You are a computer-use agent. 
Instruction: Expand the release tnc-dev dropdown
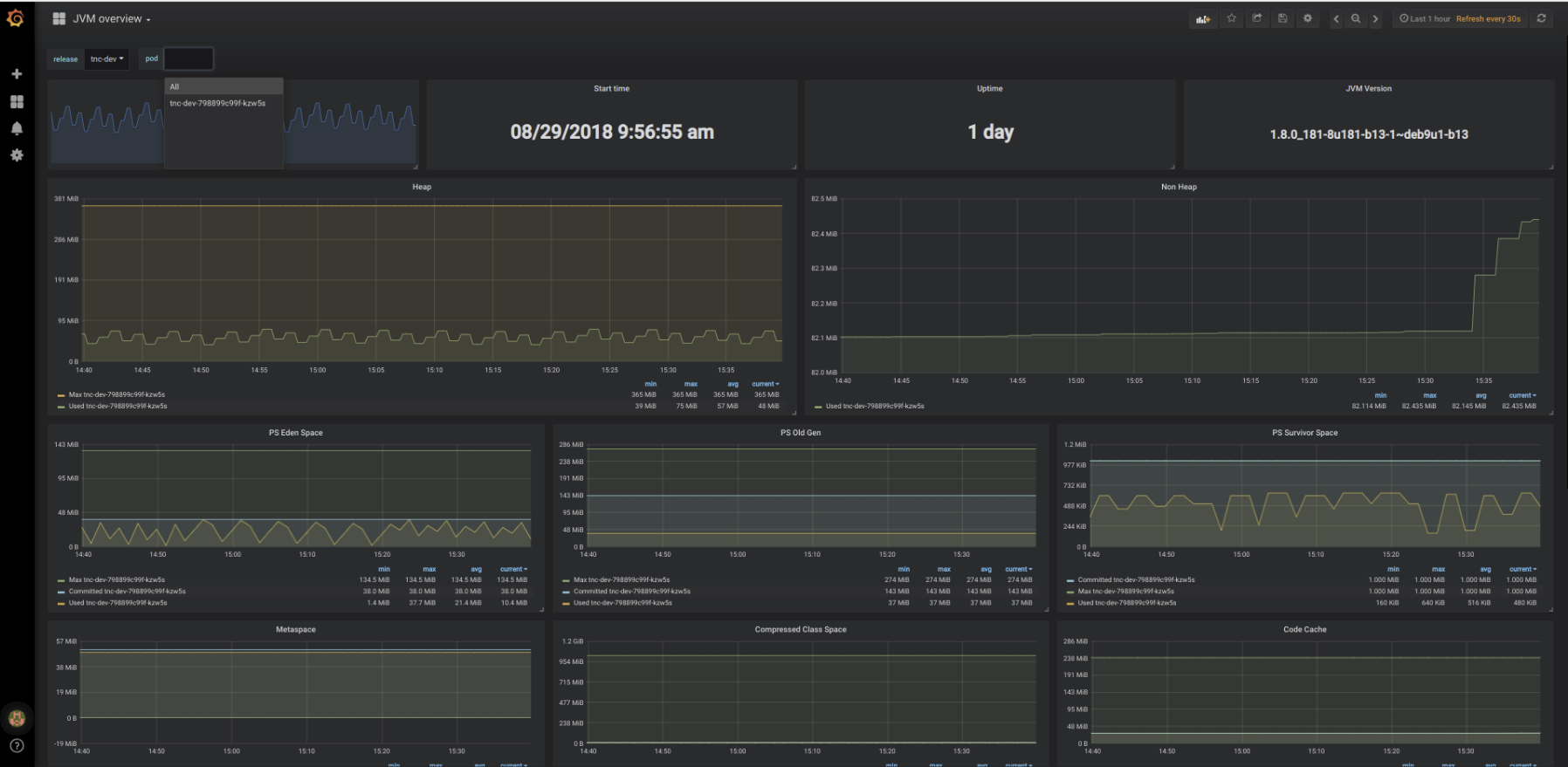pyautogui.click(x=107, y=59)
